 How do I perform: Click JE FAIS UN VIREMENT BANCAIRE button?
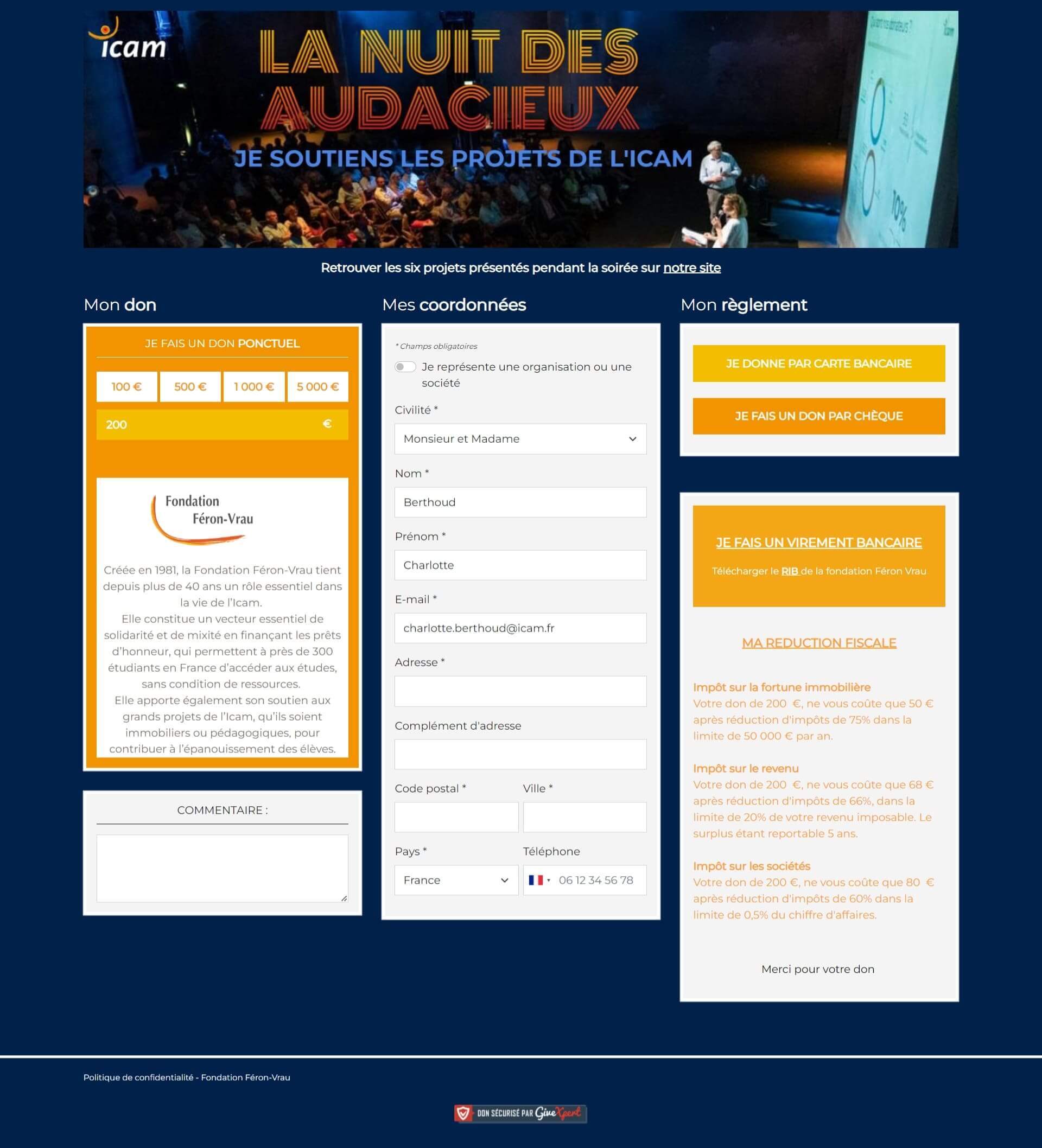[x=818, y=542]
